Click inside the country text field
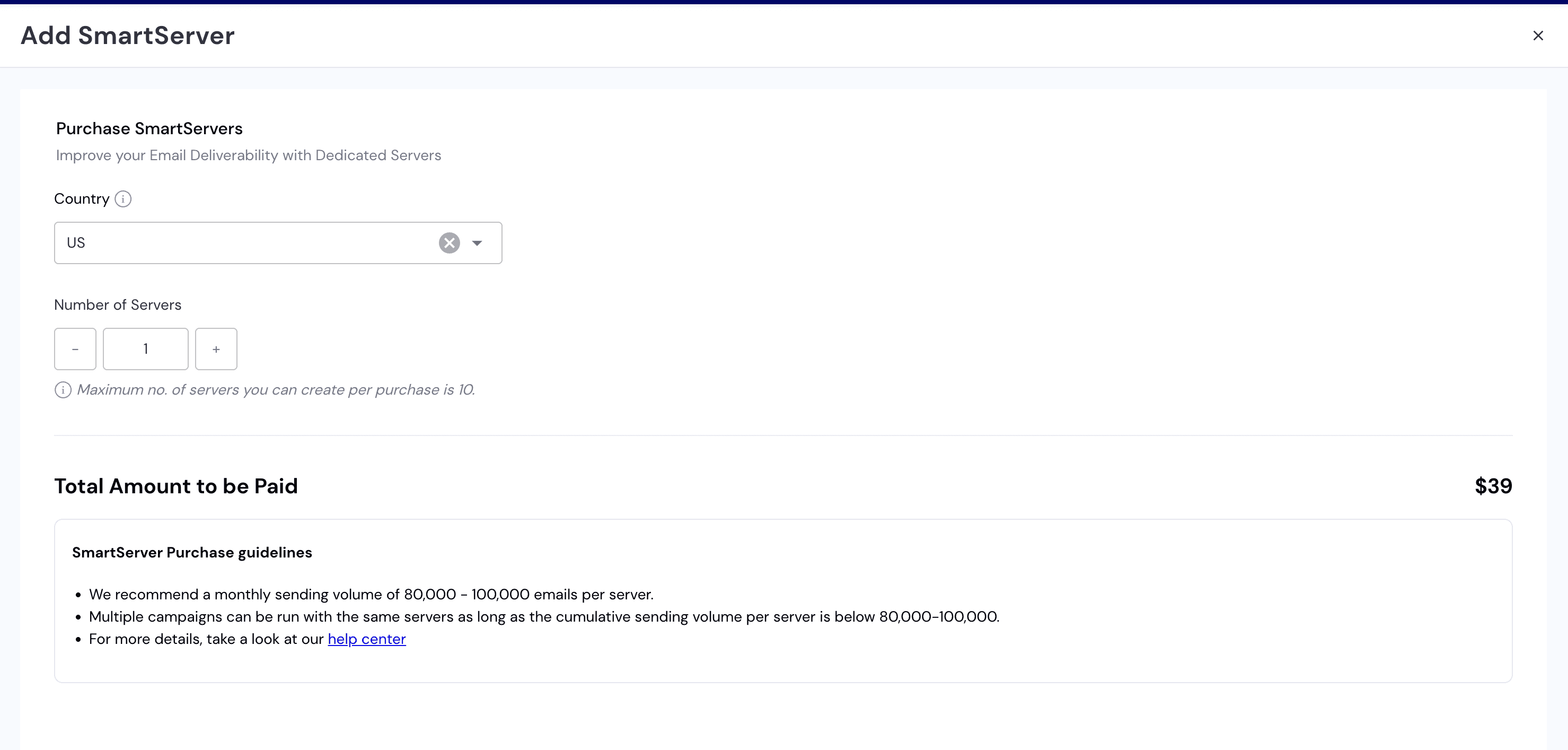Viewport: 1568px width, 750px height. 243,242
